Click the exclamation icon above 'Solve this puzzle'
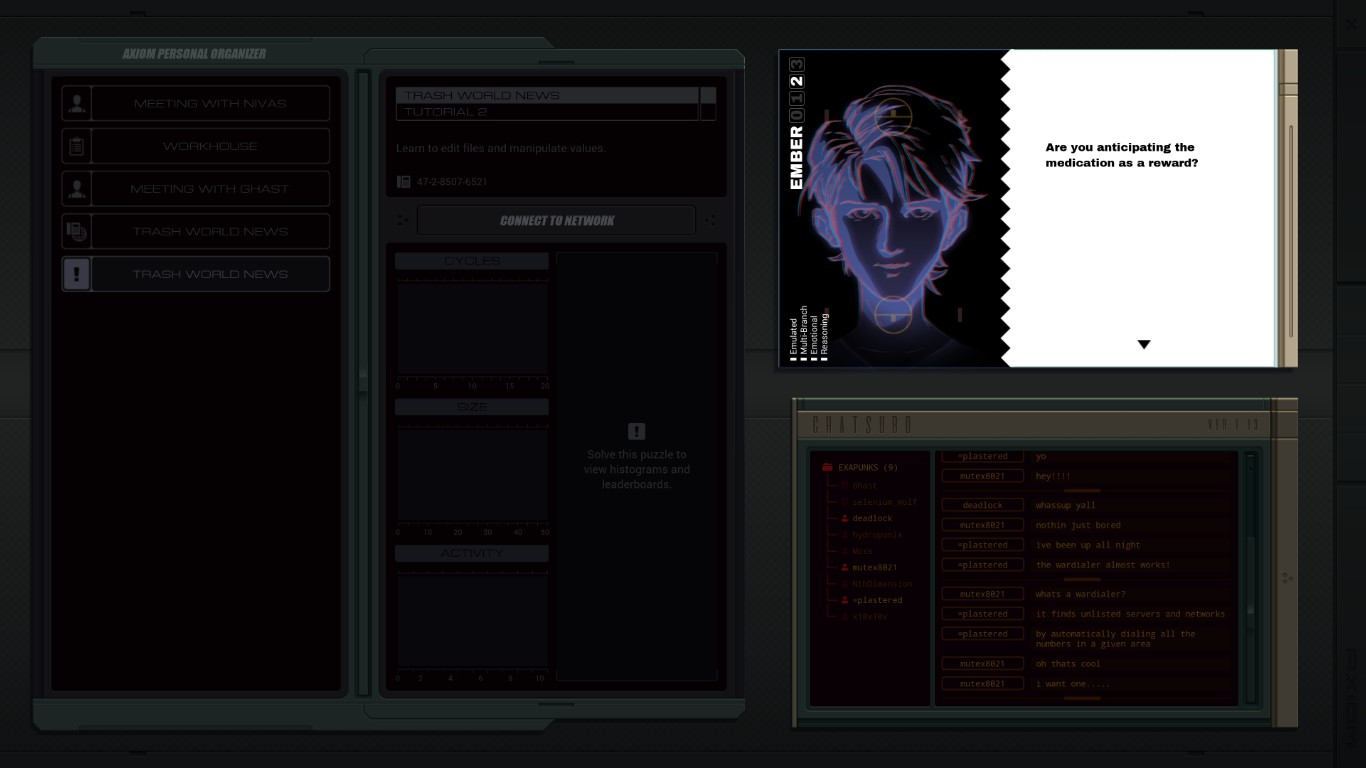Viewport: 1366px width, 768px height. tap(636, 431)
